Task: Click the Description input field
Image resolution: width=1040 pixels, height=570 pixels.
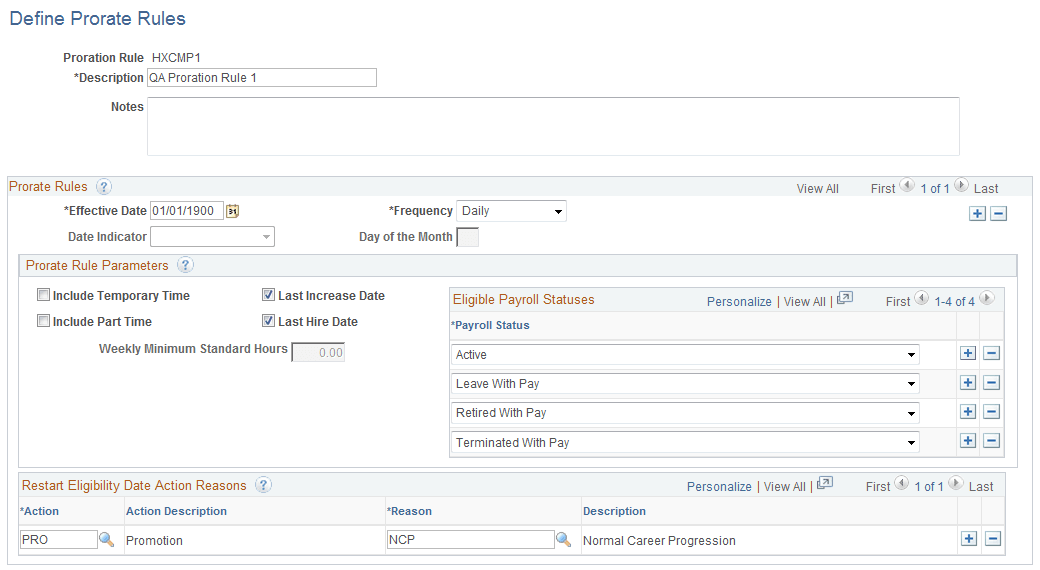Action: tap(262, 78)
